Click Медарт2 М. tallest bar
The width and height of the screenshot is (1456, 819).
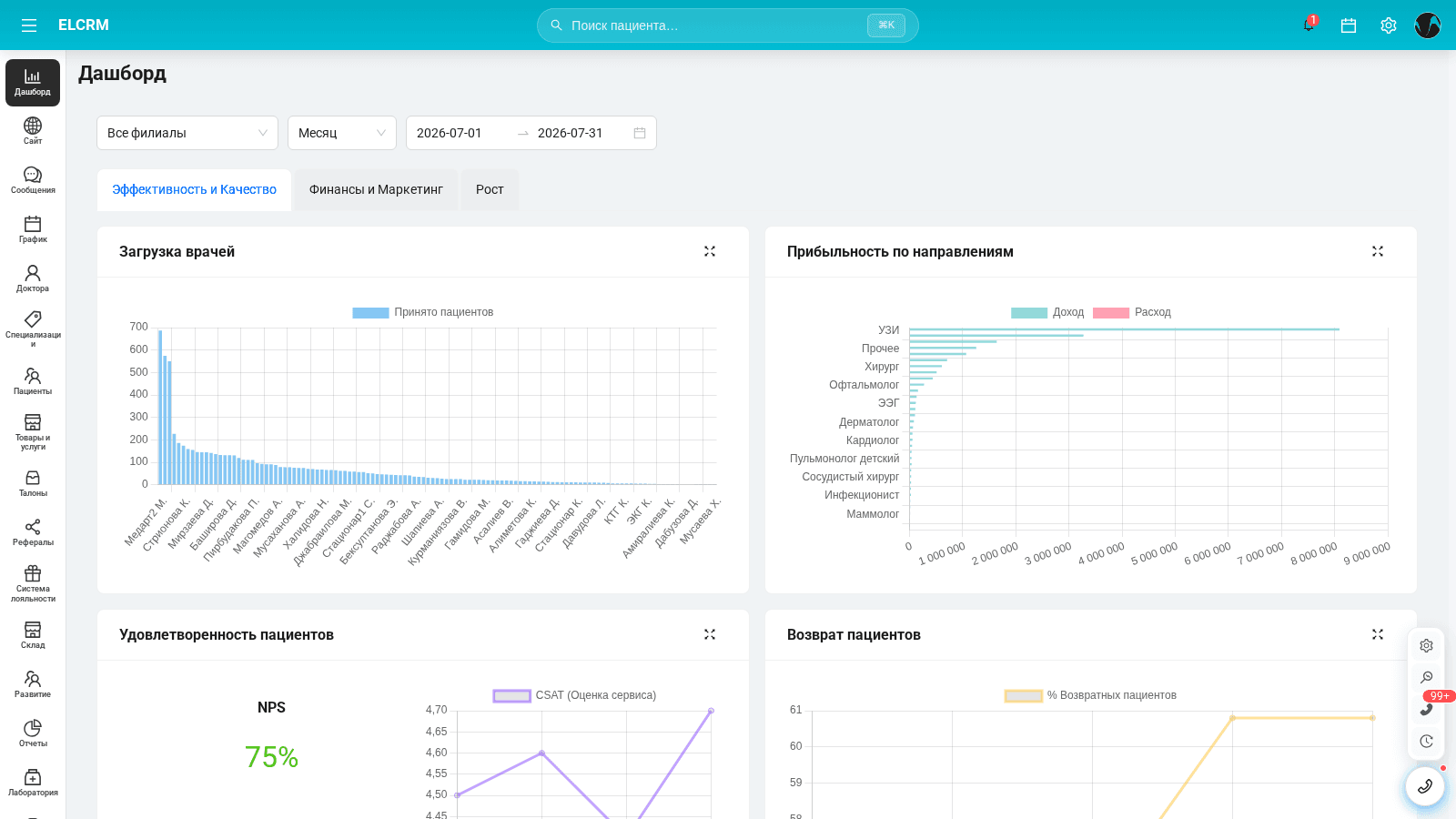[x=160, y=407]
